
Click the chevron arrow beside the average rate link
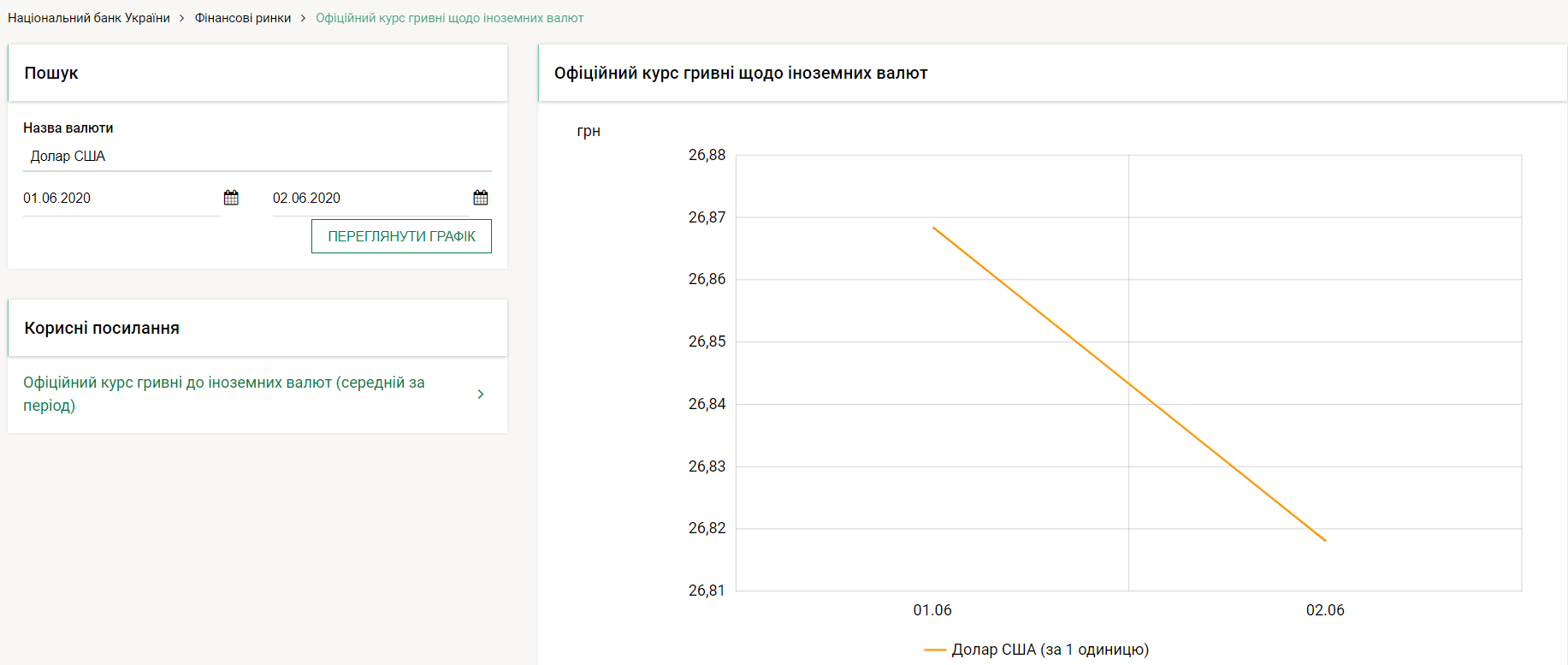[481, 394]
